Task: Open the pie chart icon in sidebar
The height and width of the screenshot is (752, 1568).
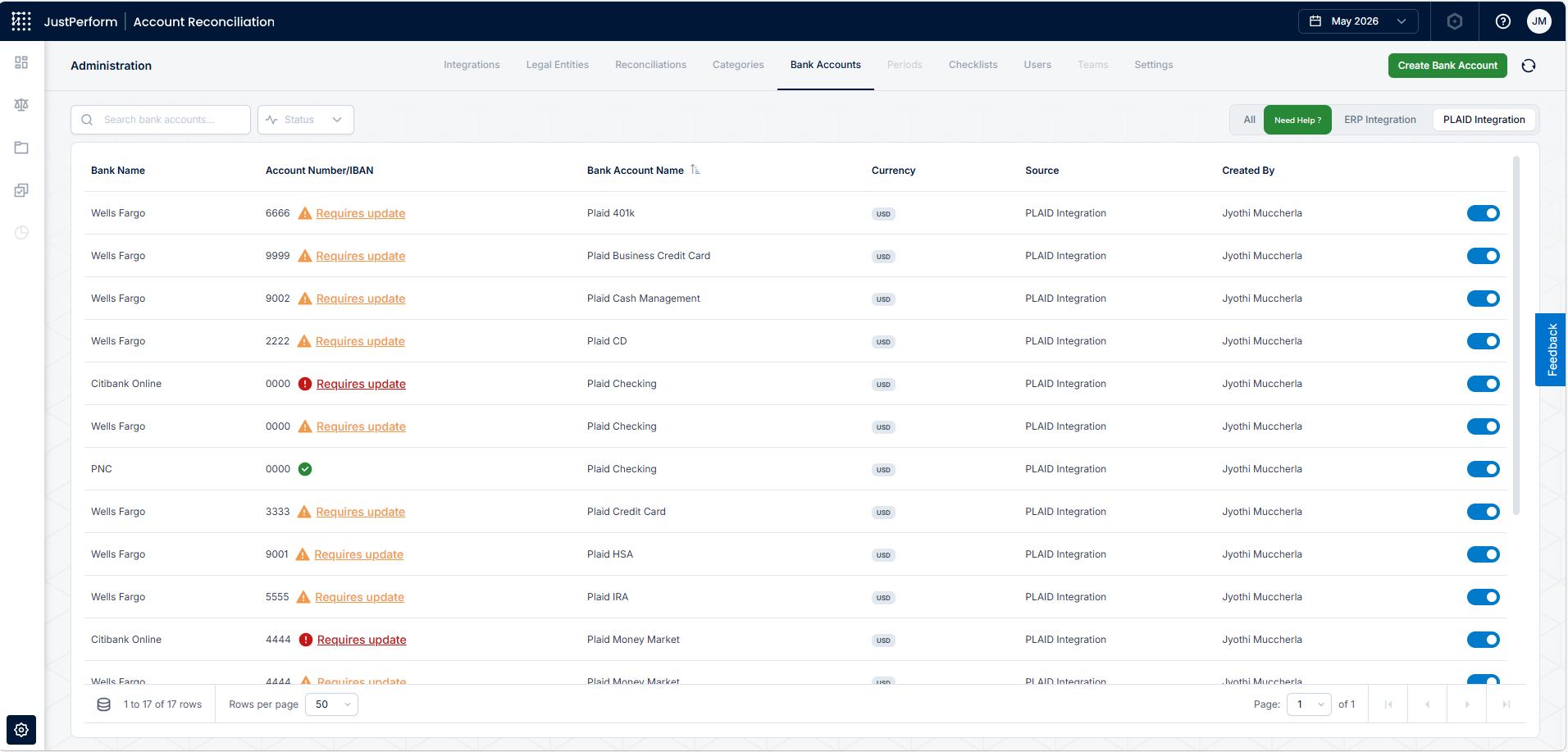Action: [21, 233]
